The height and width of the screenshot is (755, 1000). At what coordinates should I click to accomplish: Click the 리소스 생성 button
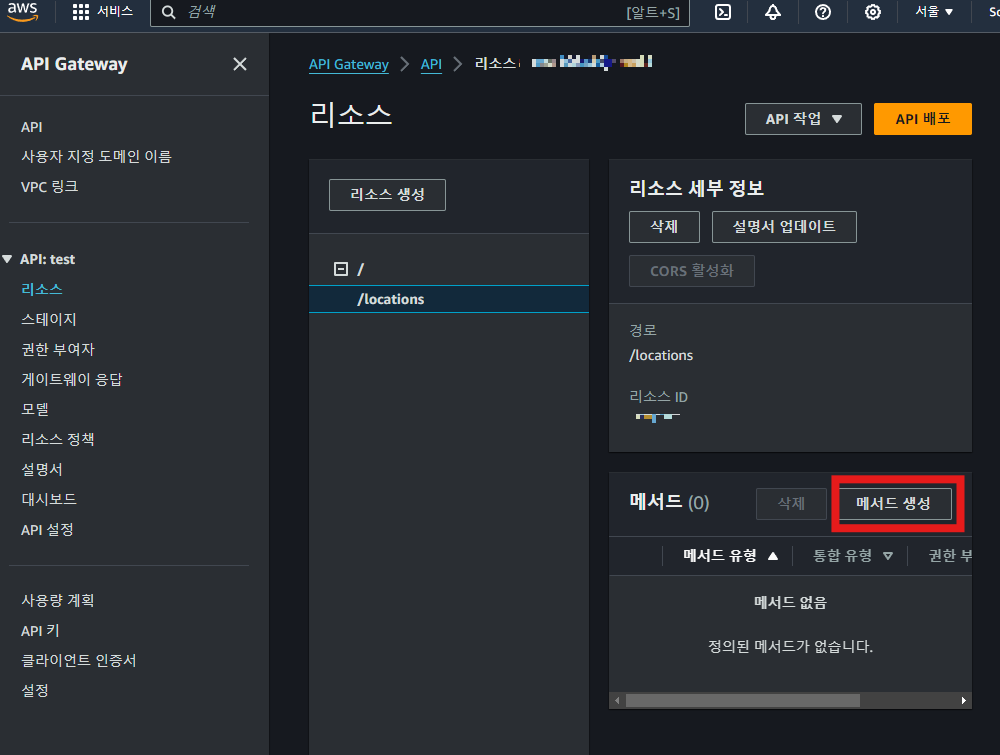coord(387,194)
